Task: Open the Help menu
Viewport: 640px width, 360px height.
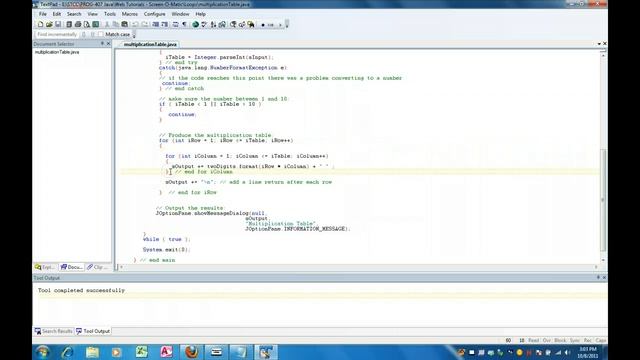Action: [200, 14]
